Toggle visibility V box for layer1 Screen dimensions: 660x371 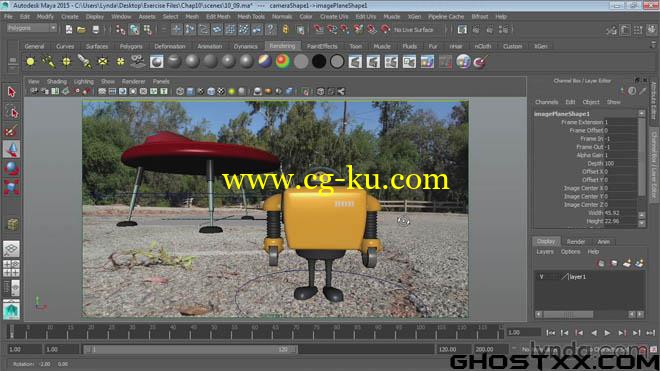pyautogui.click(x=541, y=277)
